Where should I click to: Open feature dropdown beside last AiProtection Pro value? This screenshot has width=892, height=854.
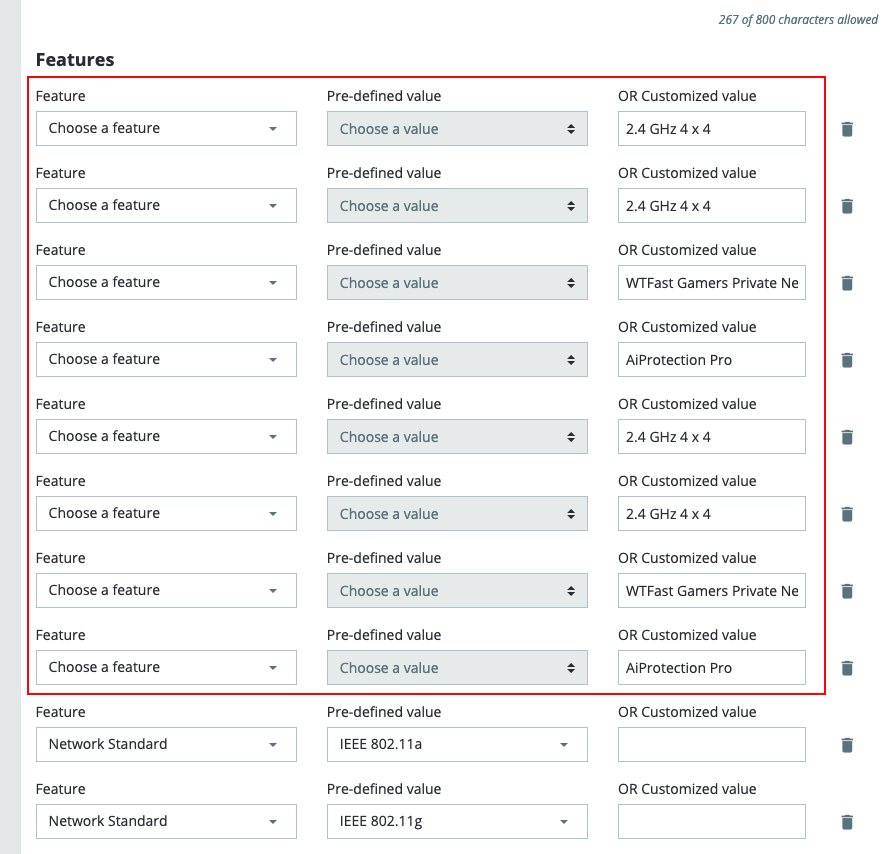[x=166, y=668]
